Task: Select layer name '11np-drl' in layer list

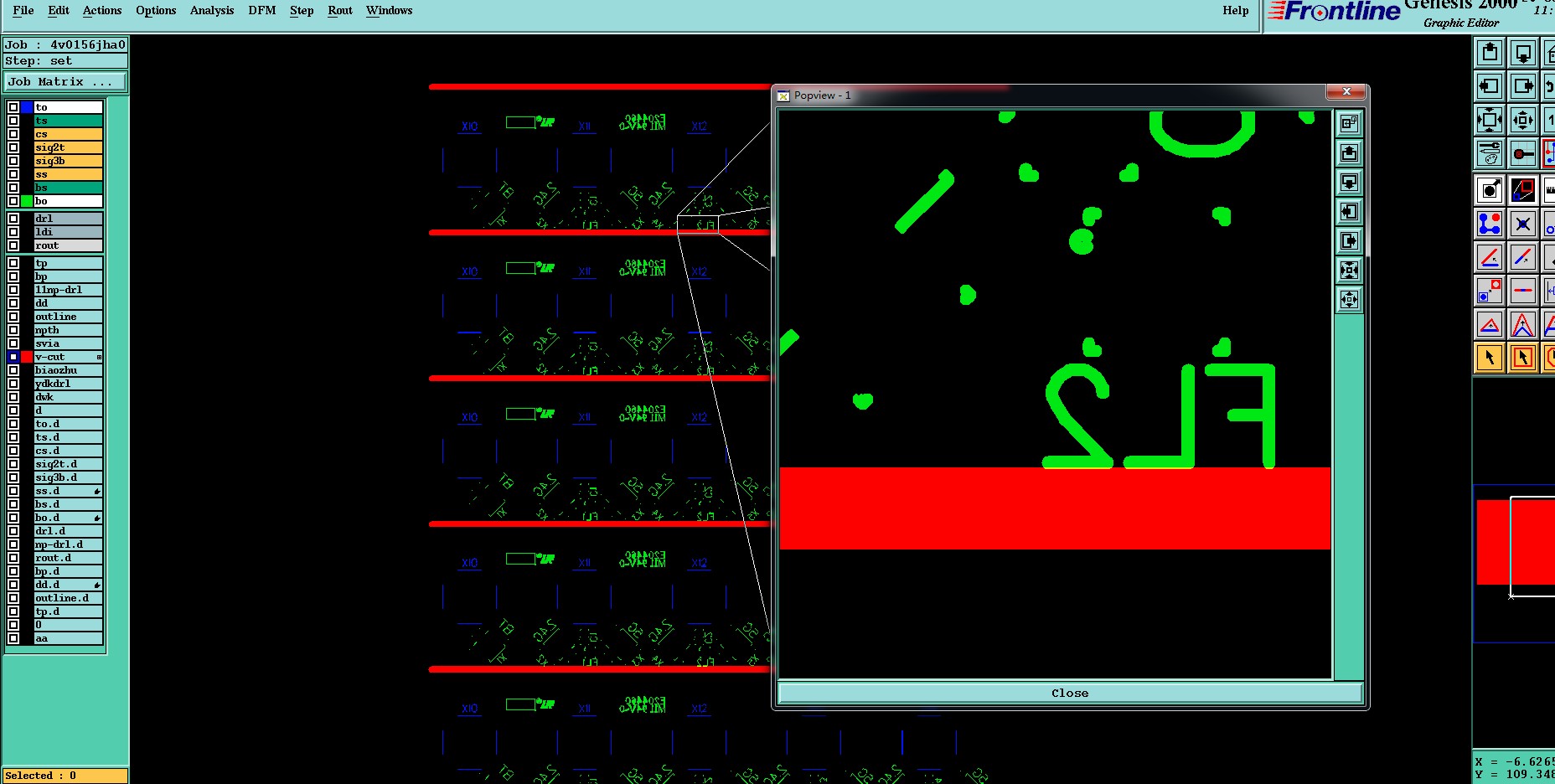Action: (x=68, y=290)
